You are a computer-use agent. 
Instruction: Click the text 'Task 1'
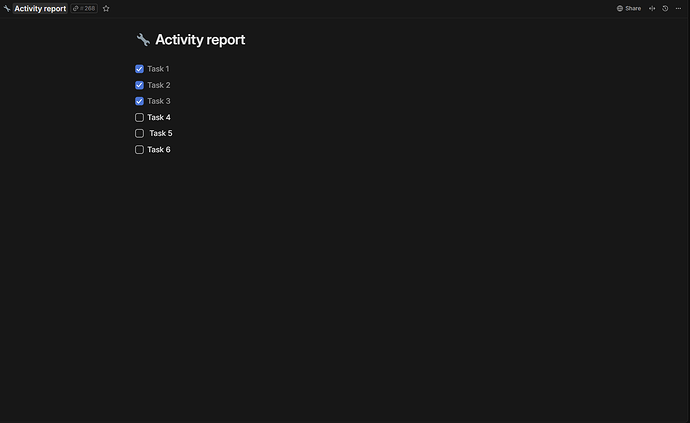tap(158, 69)
